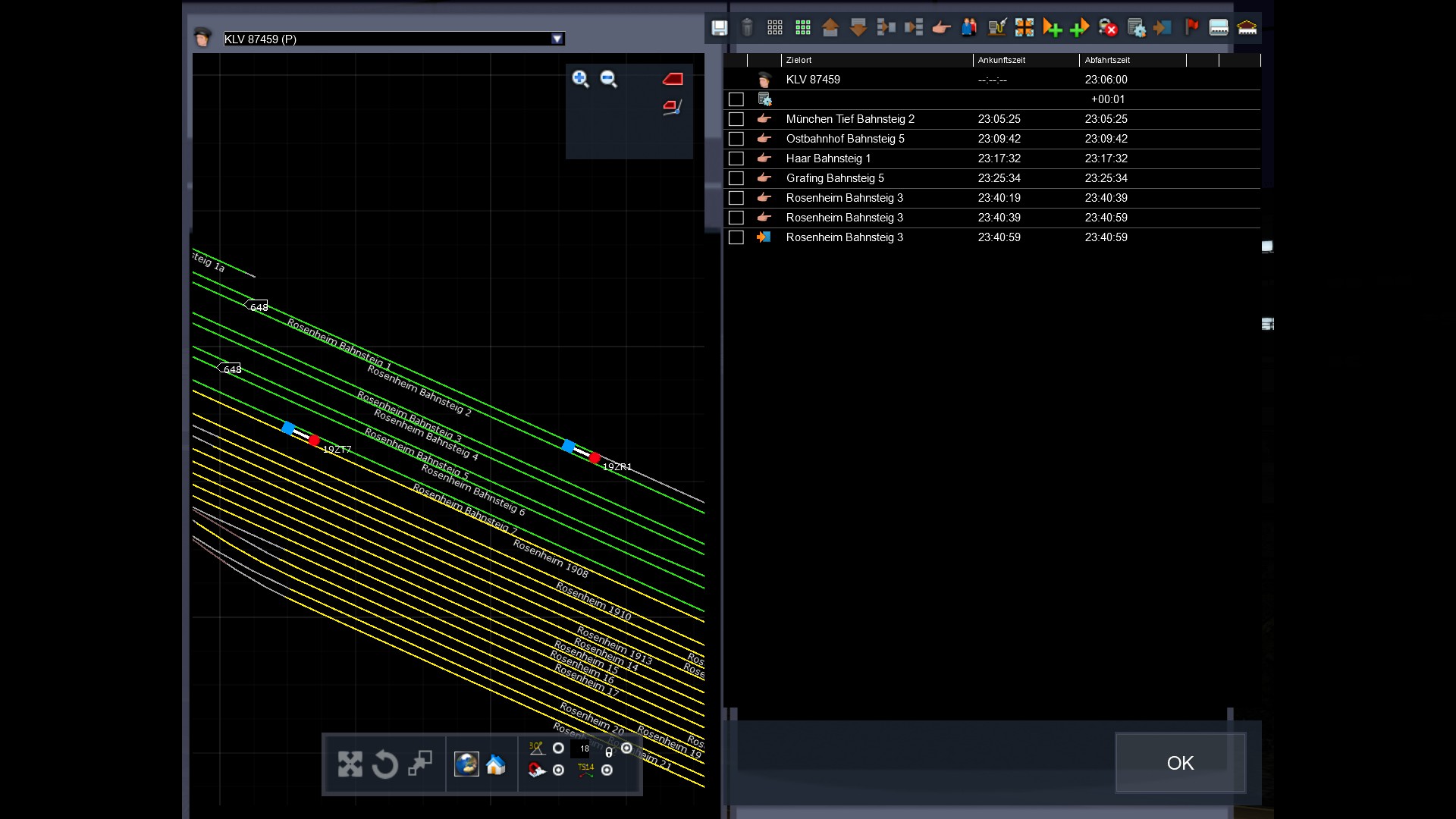Select the Ostbahnhof Bahnsteig 5 row
The width and height of the screenshot is (1456, 819).
[x=845, y=139]
